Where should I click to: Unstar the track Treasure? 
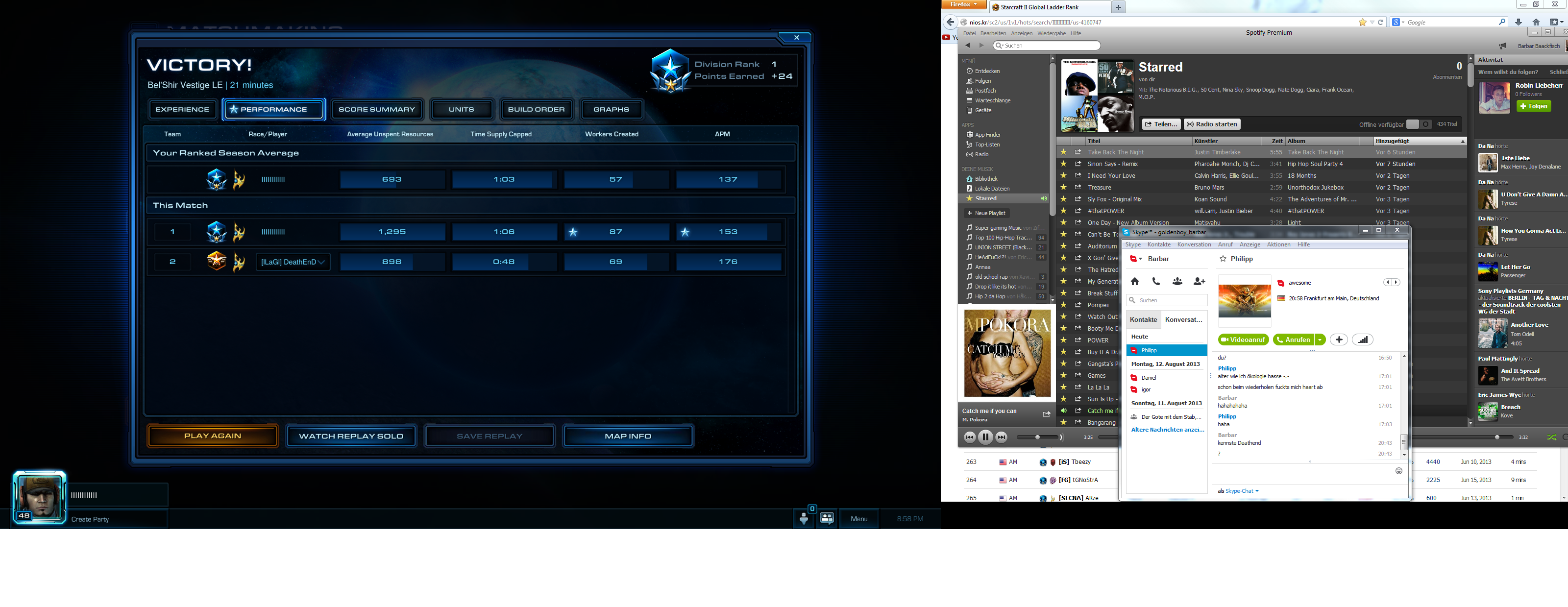[x=1063, y=188]
